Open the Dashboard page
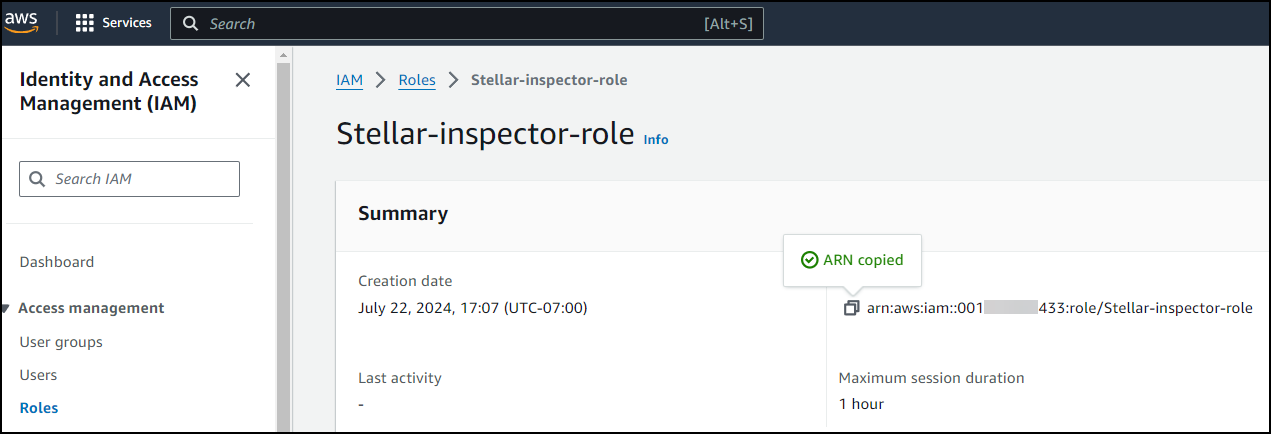Screen dimensions: 1271x434 point(57,262)
